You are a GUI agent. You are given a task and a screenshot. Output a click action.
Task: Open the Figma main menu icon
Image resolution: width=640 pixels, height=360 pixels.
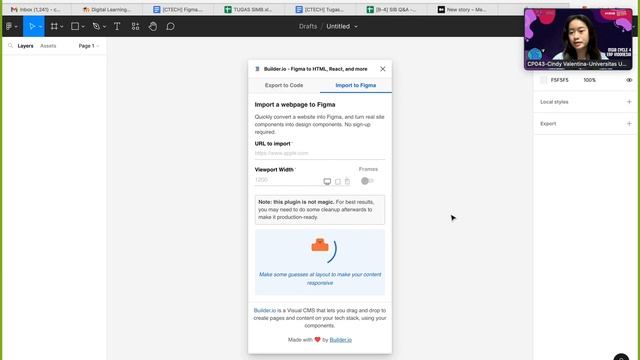point(9,27)
